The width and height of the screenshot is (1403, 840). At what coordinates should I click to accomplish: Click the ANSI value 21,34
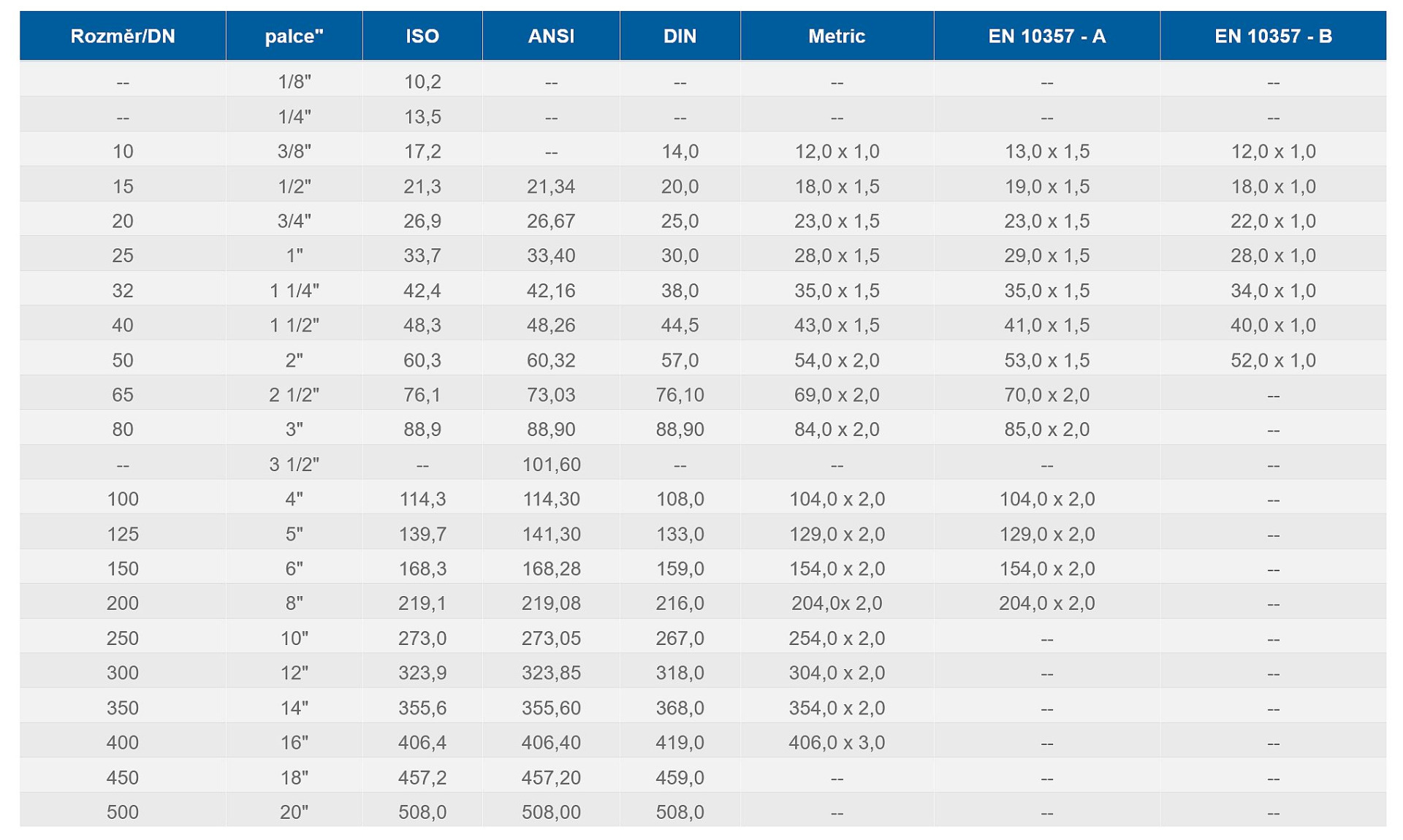pyautogui.click(x=551, y=186)
